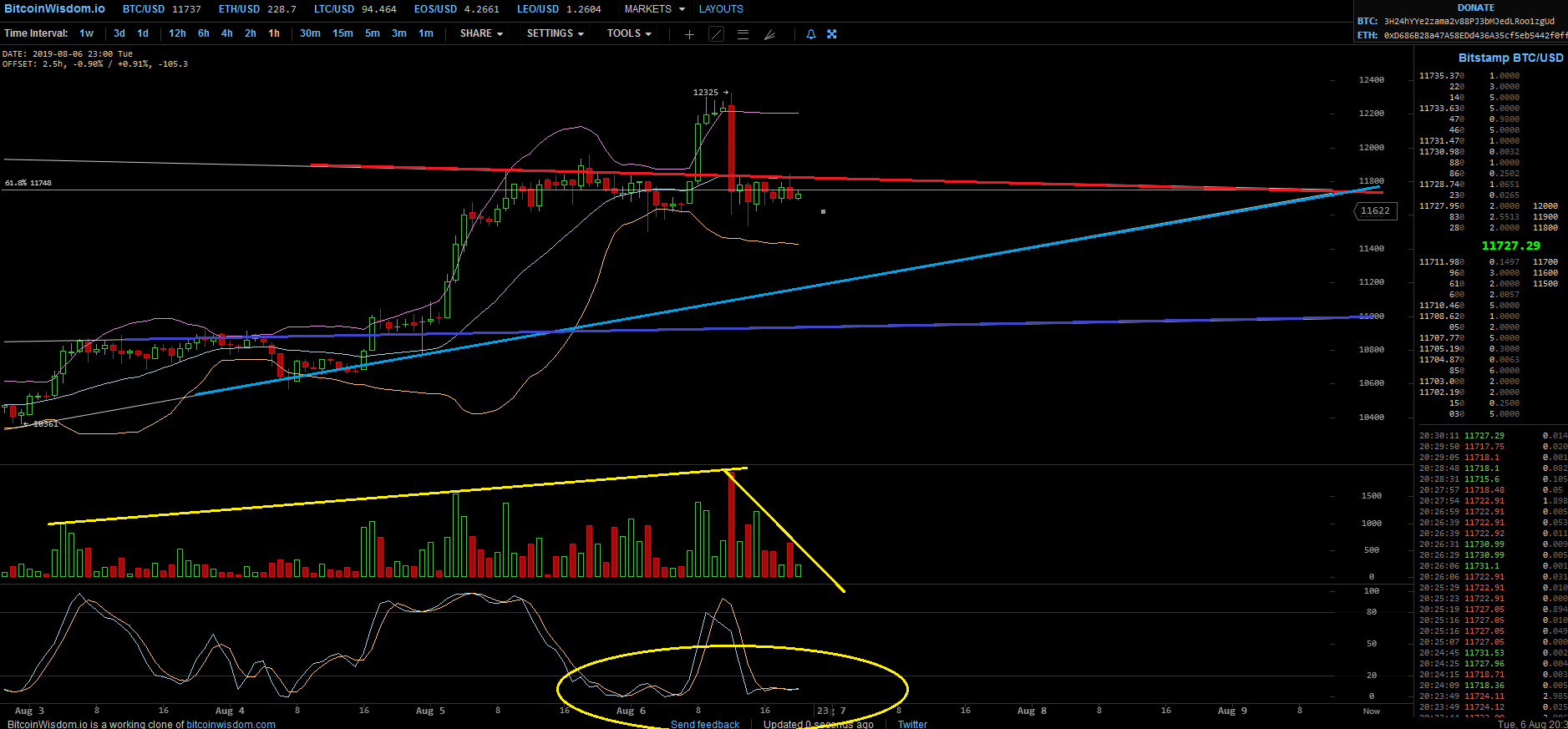Activate the trend line drawing tool
The image size is (1568, 729).
(717, 34)
